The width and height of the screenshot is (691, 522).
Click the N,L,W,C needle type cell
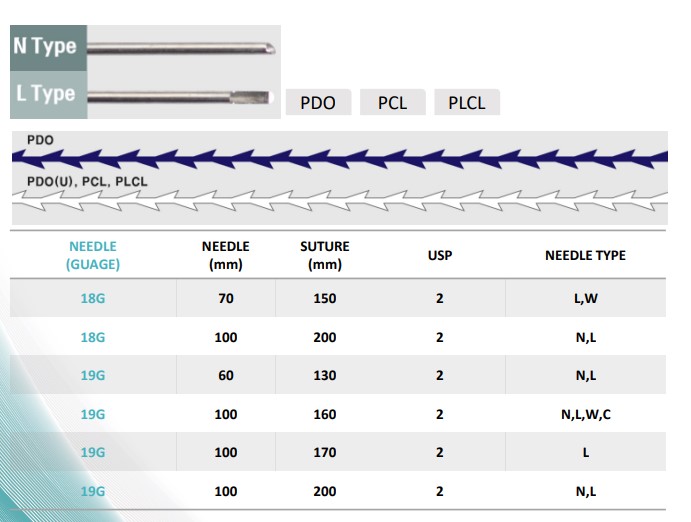pos(585,414)
